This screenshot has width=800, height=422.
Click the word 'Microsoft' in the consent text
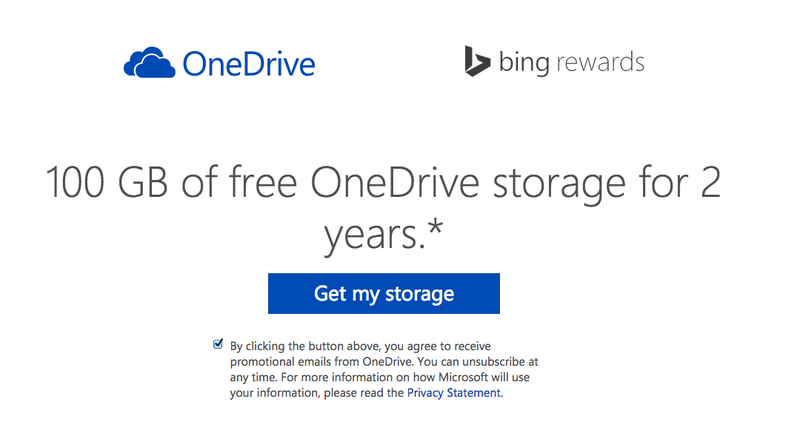pos(463,377)
